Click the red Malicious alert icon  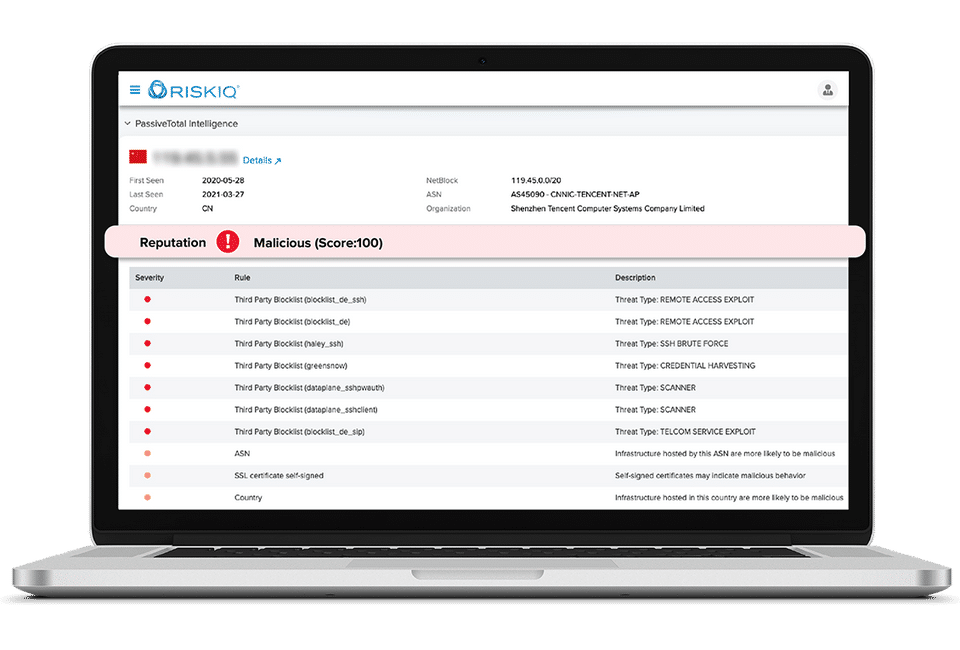tap(228, 242)
